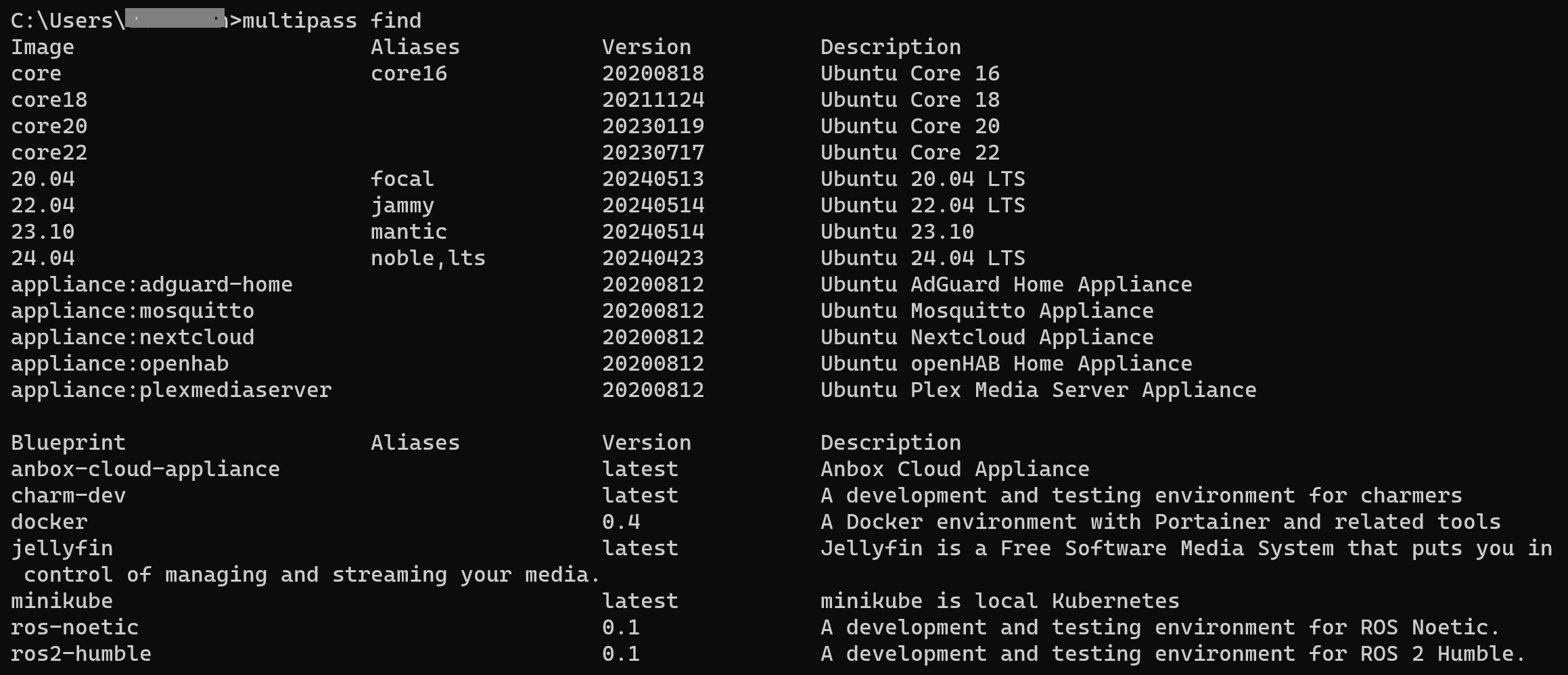Select the 'charm-dev' blueprint name
The width and height of the screenshot is (1568, 675).
(x=68, y=495)
